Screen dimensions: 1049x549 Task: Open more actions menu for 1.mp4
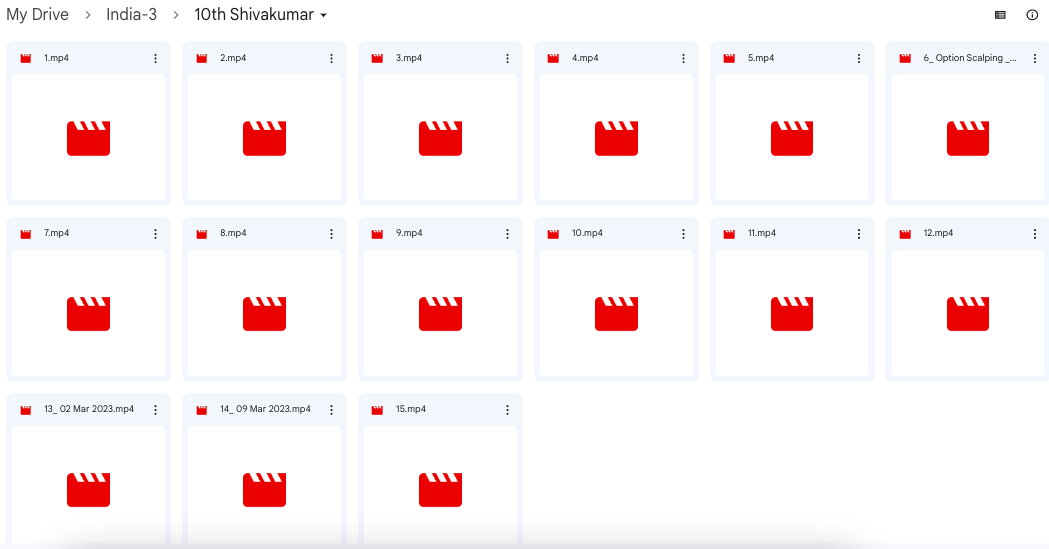155,58
